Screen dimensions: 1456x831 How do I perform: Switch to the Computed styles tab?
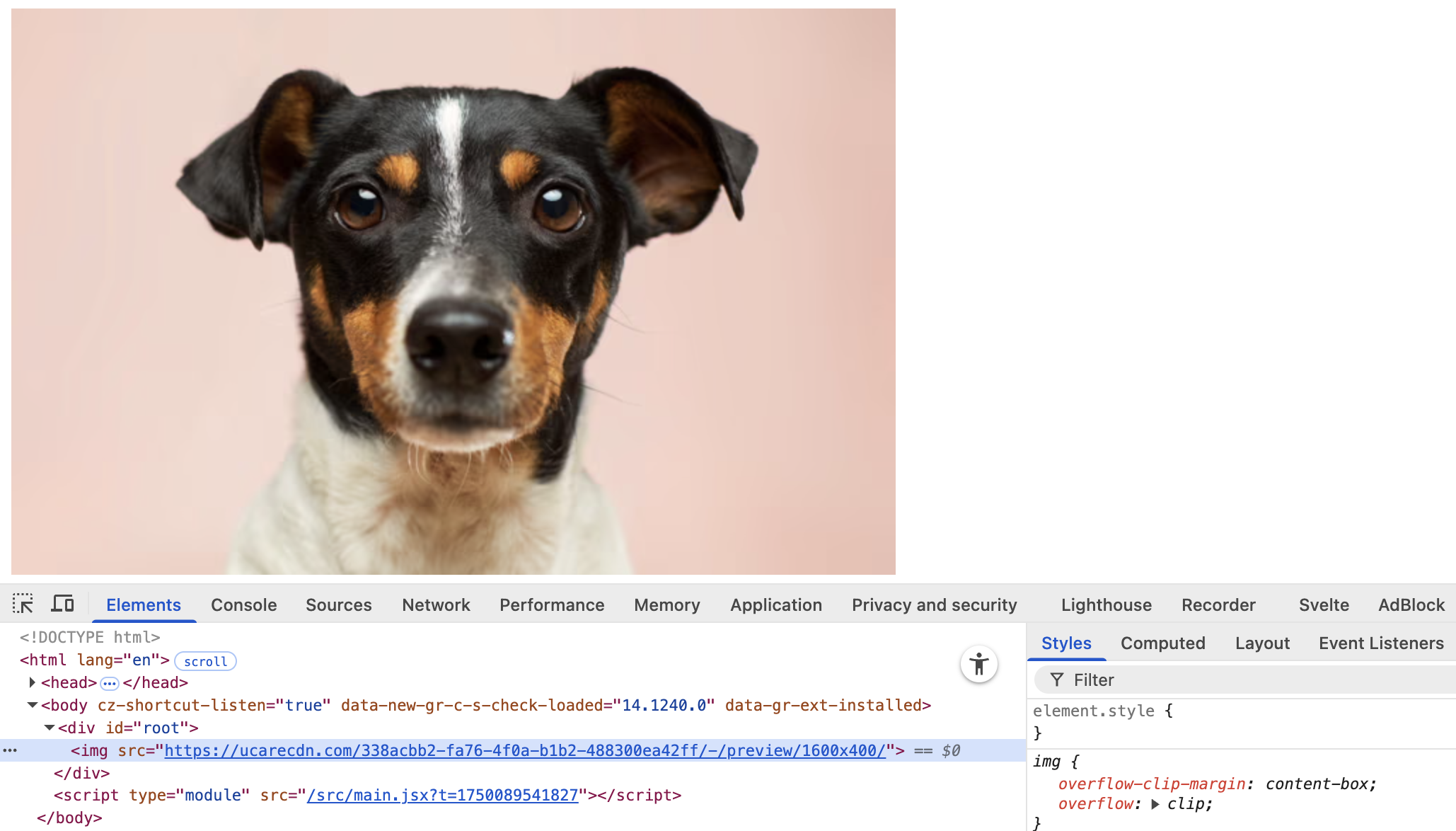(1162, 643)
